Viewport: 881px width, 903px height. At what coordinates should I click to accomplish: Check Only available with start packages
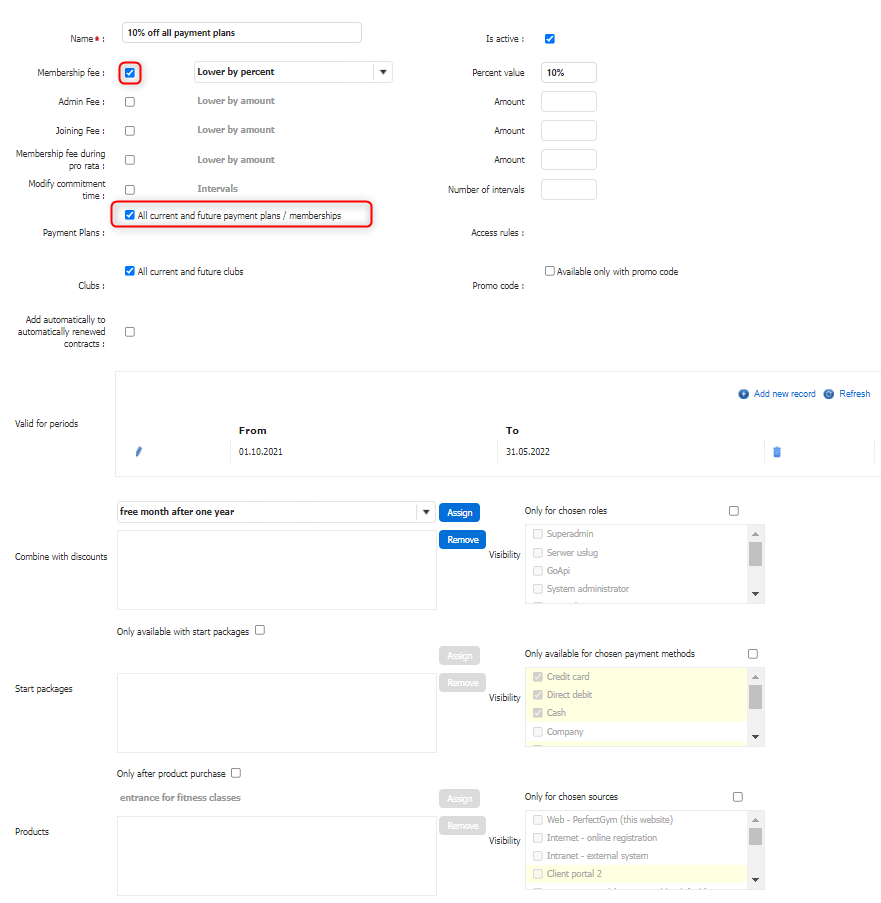[260, 631]
